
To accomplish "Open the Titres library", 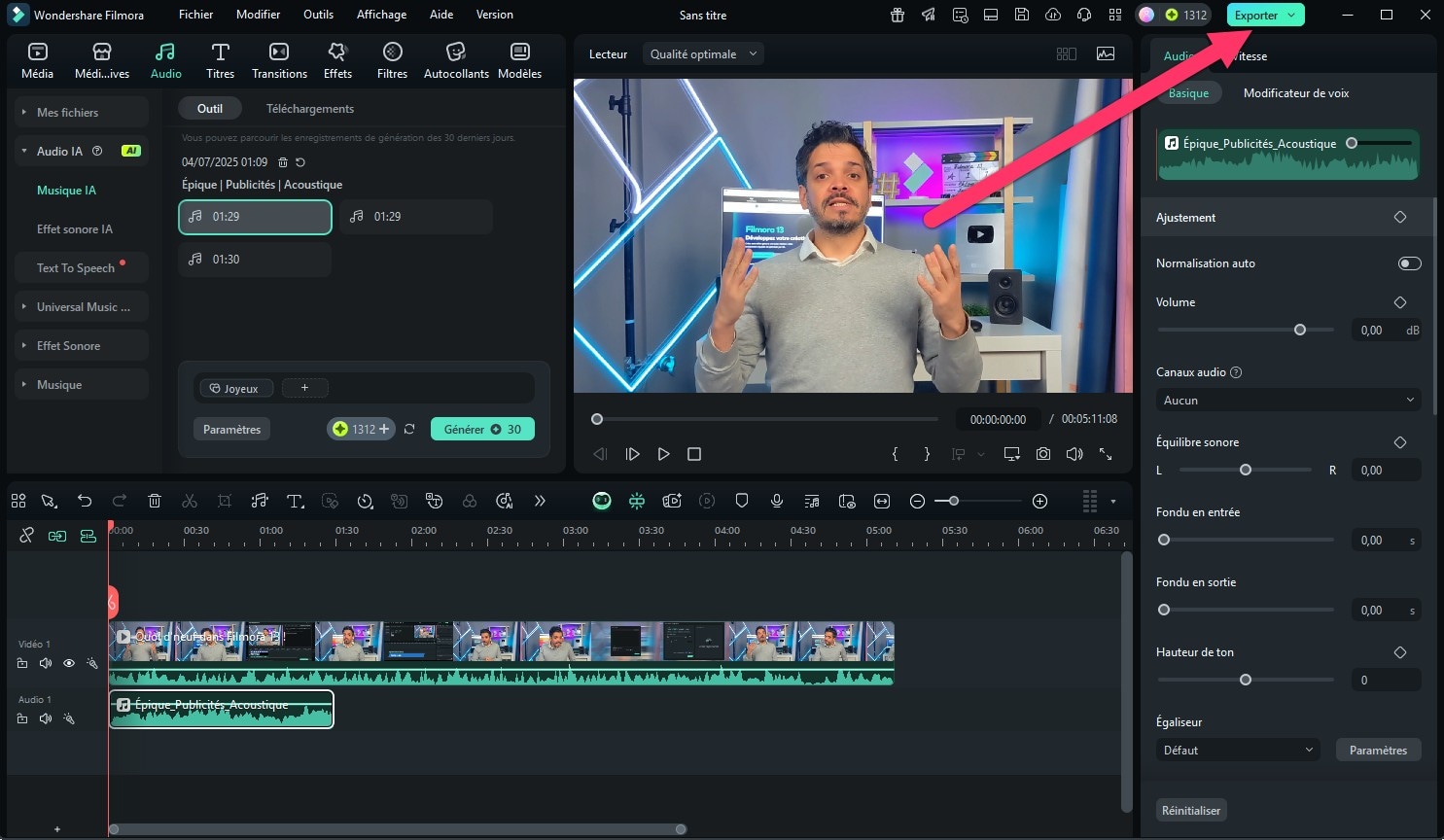I will [220, 61].
